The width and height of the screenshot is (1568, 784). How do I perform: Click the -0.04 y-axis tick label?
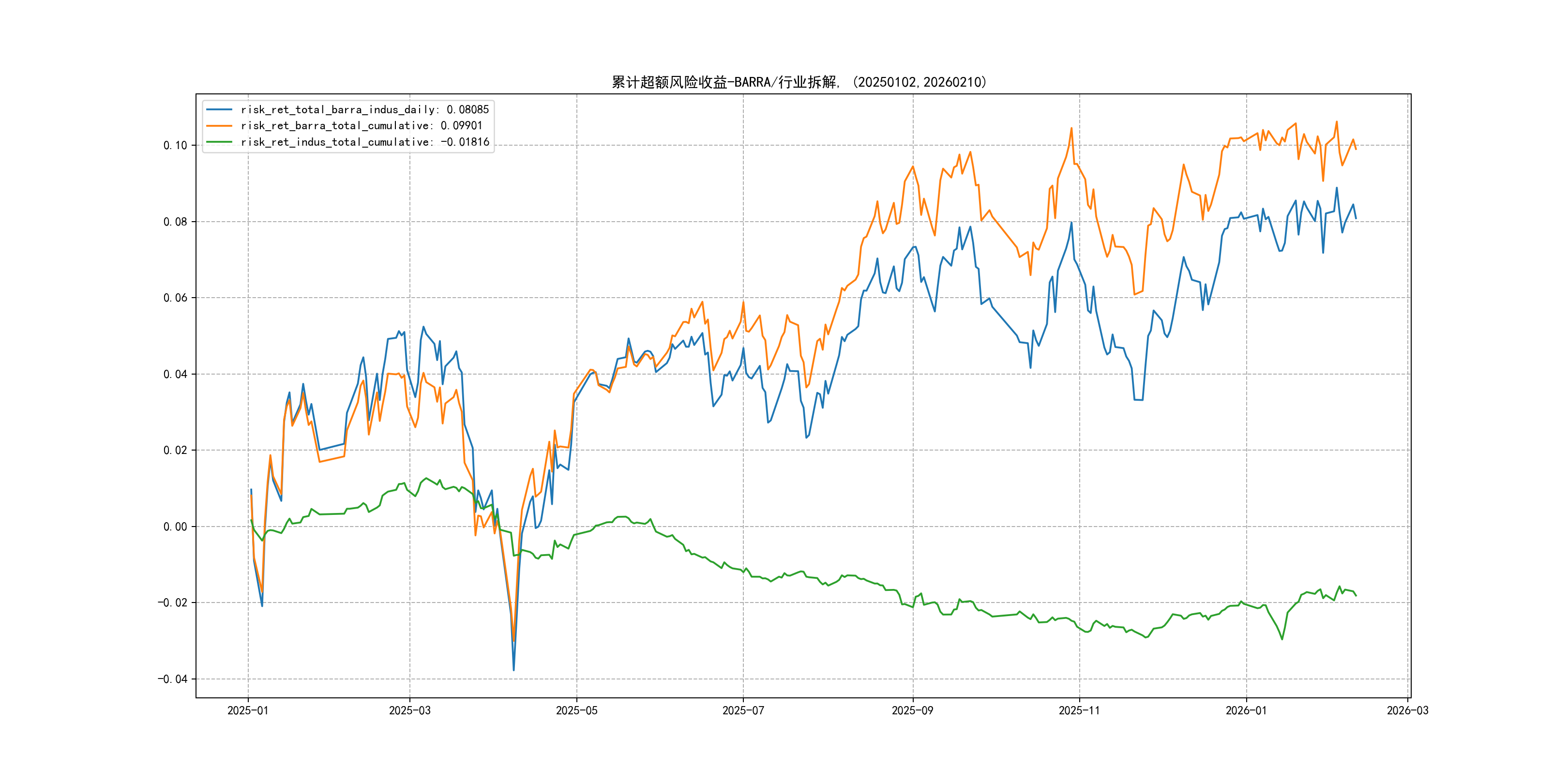172,678
